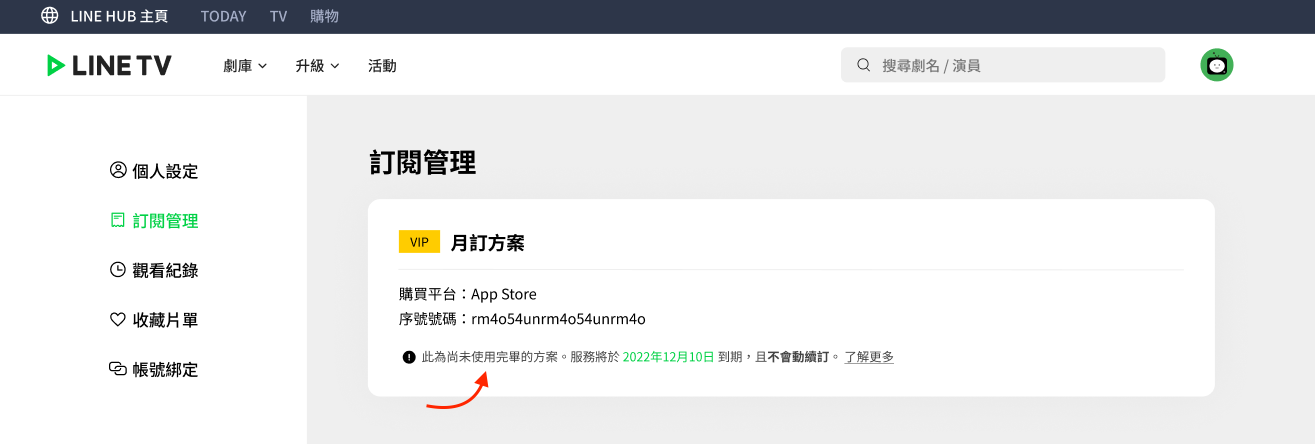
Task: Expand the 升級 dropdown menu
Action: [317, 65]
